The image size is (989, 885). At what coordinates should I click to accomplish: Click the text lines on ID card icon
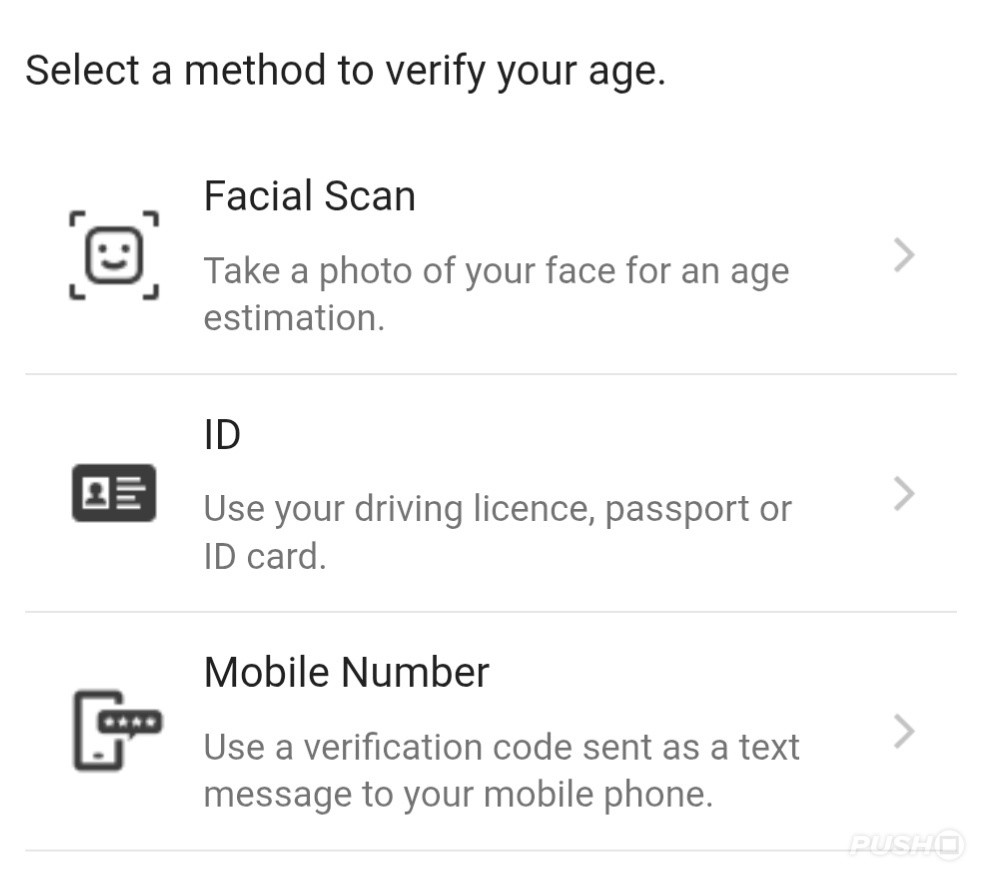[132, 493]
